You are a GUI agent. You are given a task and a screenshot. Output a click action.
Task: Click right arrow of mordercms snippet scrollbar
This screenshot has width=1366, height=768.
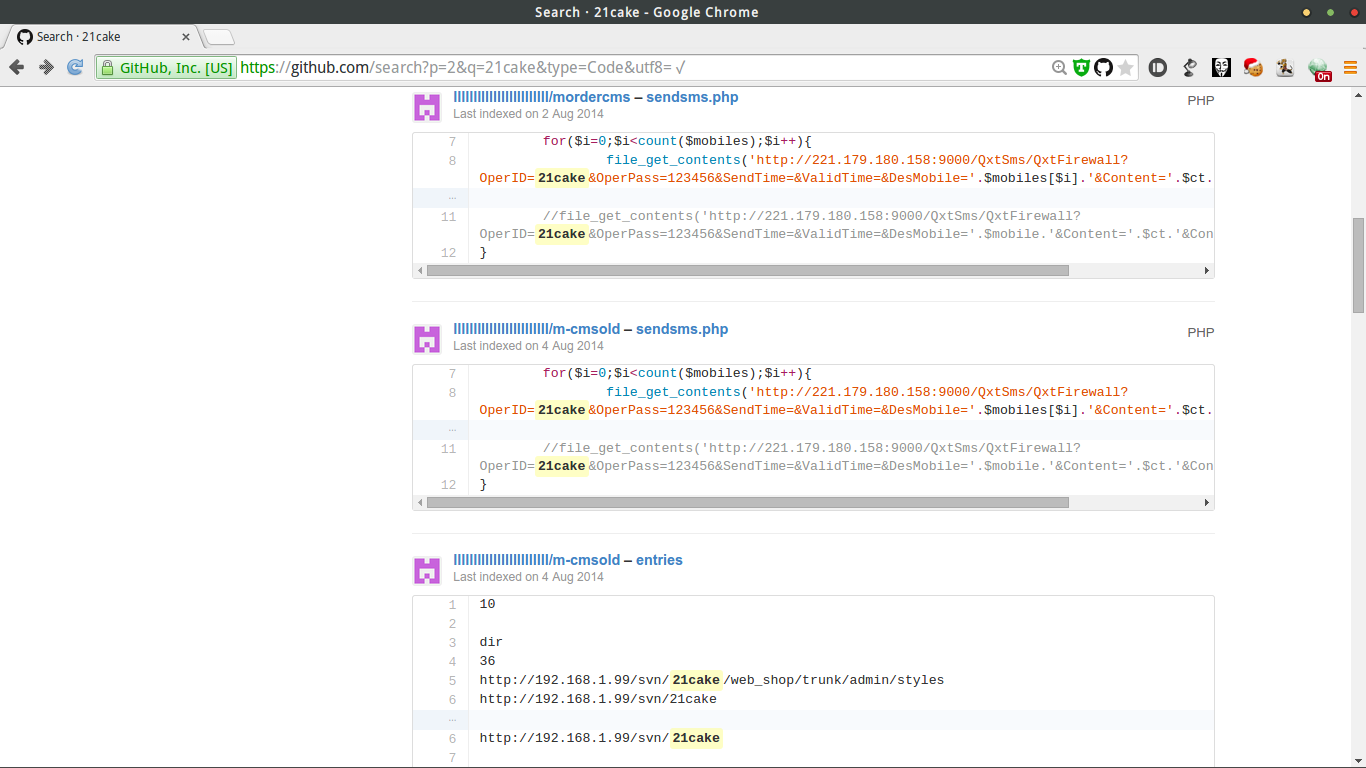[x=1207, y=270]
